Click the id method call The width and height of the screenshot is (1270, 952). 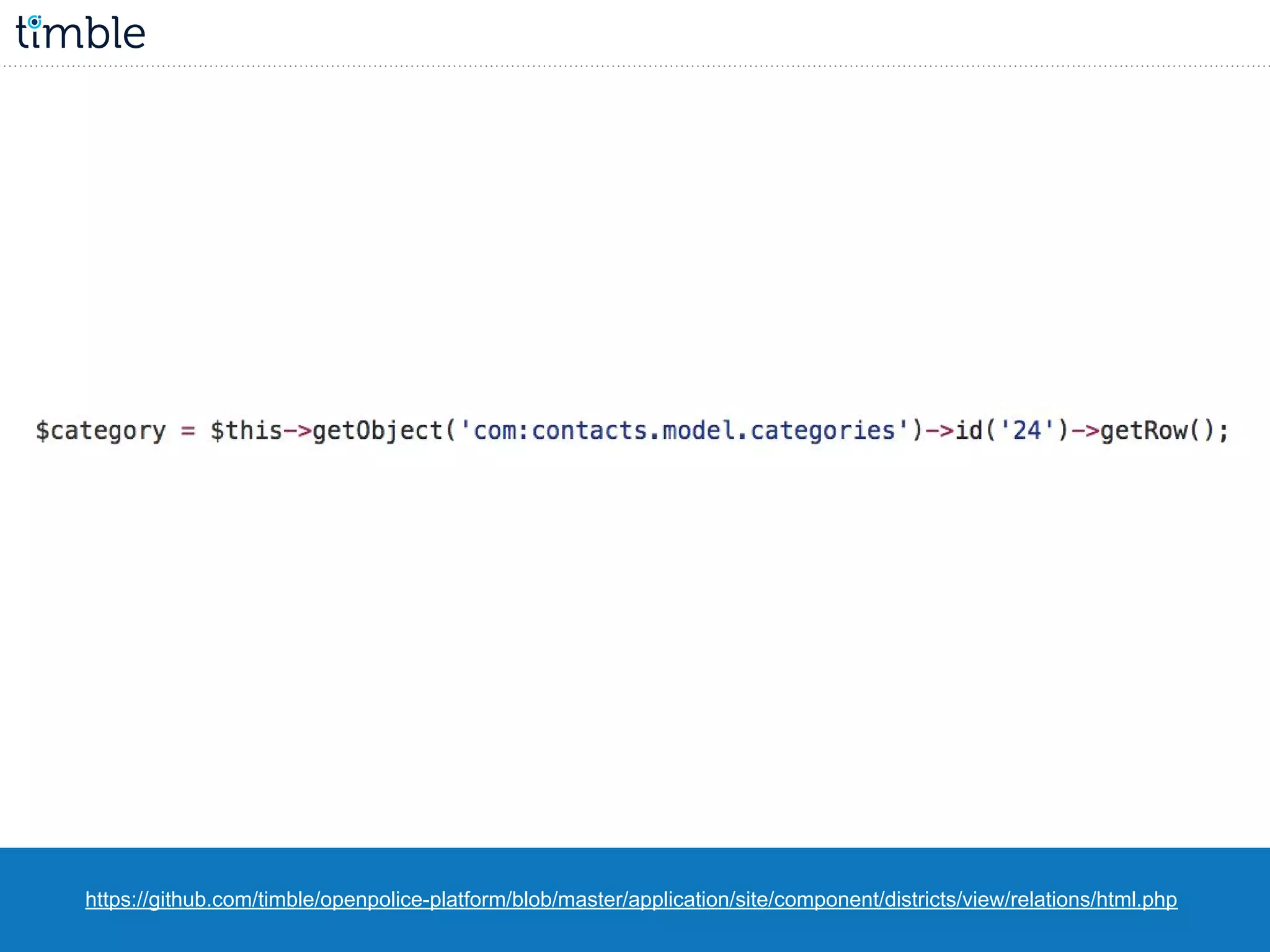pos(968,431)
